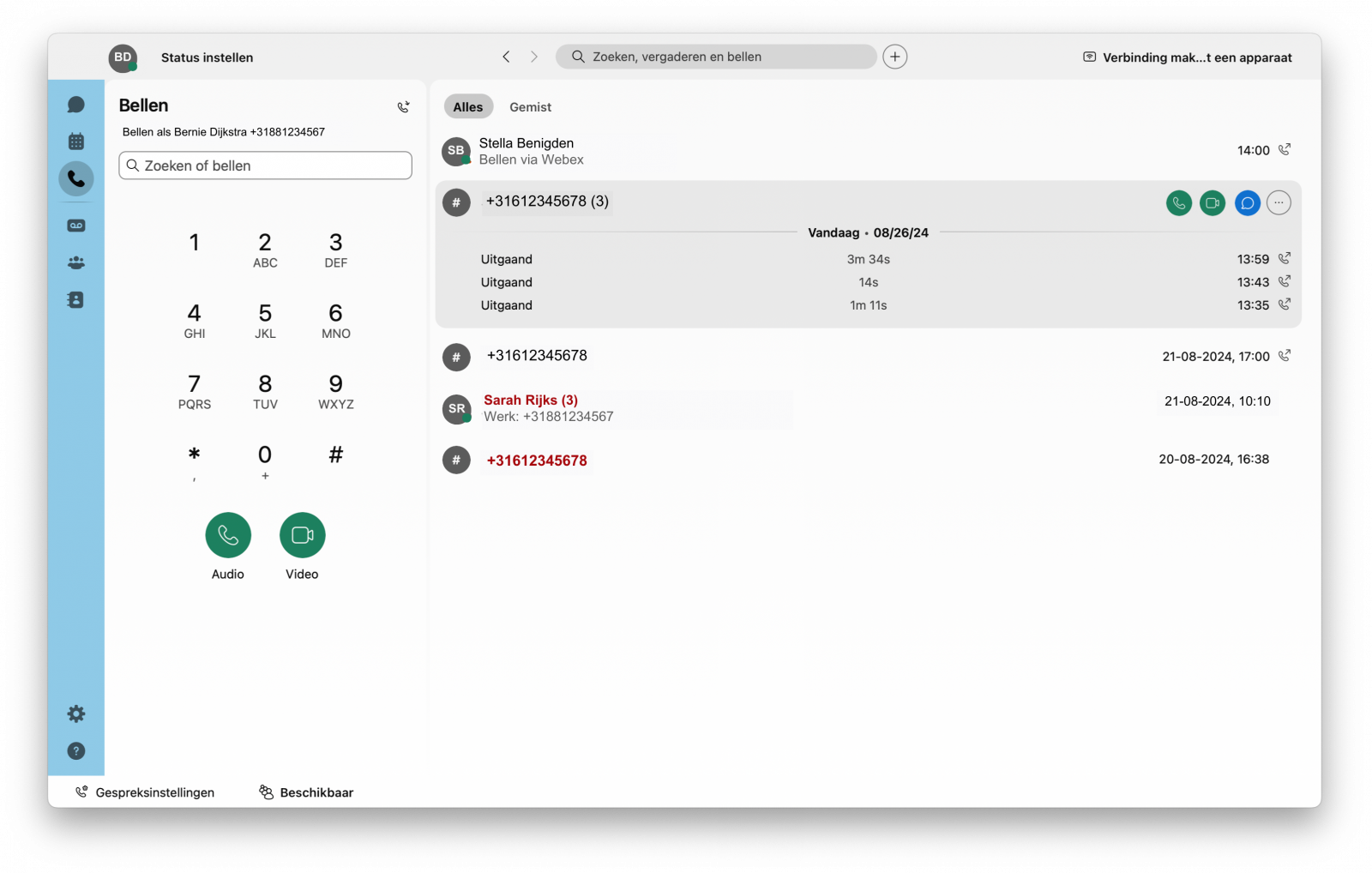This screenshot has width=1372, height=873.
Task: Click the plus button next to search
Action: point(894,57)
